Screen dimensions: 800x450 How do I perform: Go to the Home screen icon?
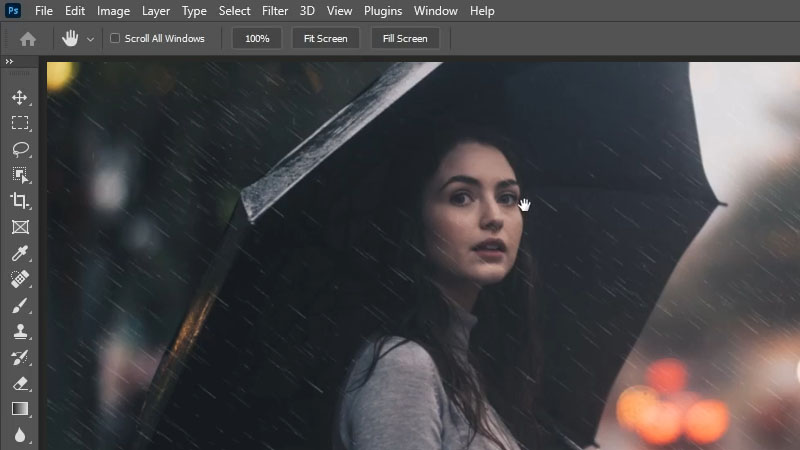point(28,39)
